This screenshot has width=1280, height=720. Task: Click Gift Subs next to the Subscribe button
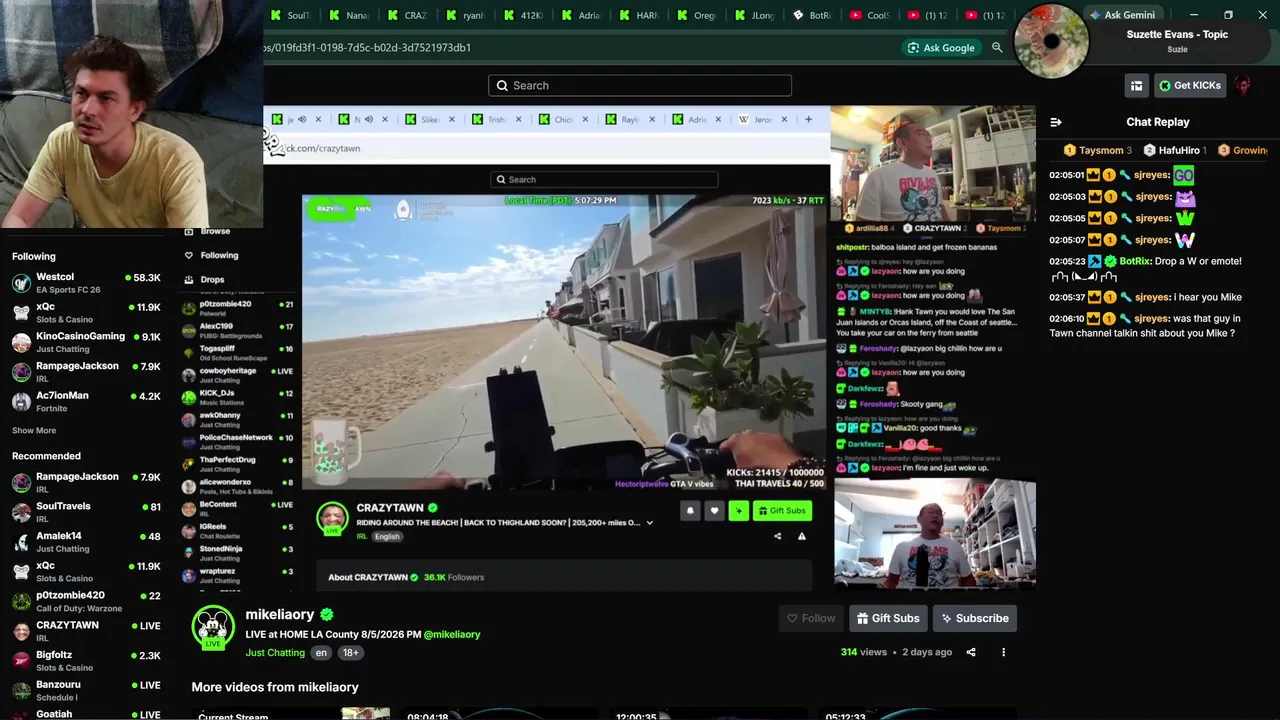point(888,618)
